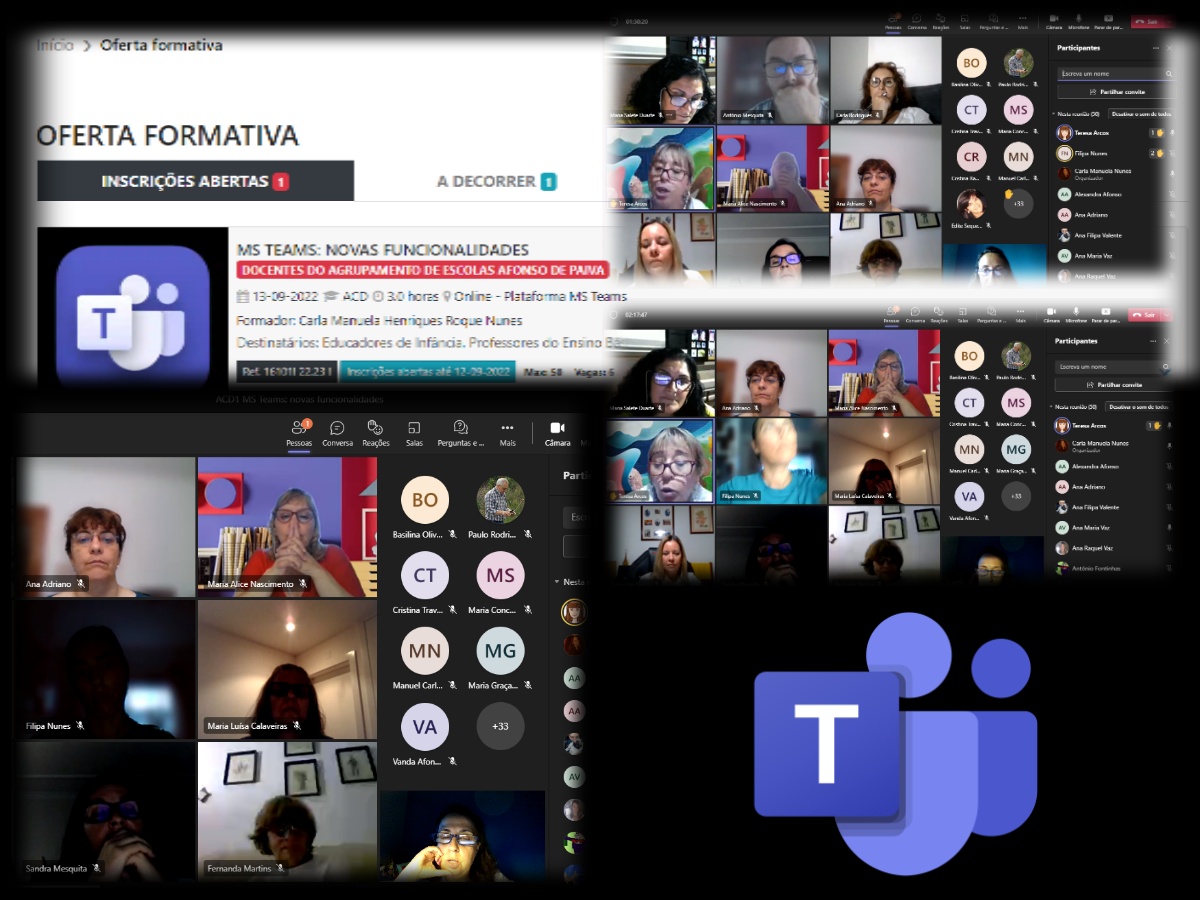Toggle Microfone in the 01:38:20 meeting window
Viewport: 1200px width, 900px height.
(1078, 22)
